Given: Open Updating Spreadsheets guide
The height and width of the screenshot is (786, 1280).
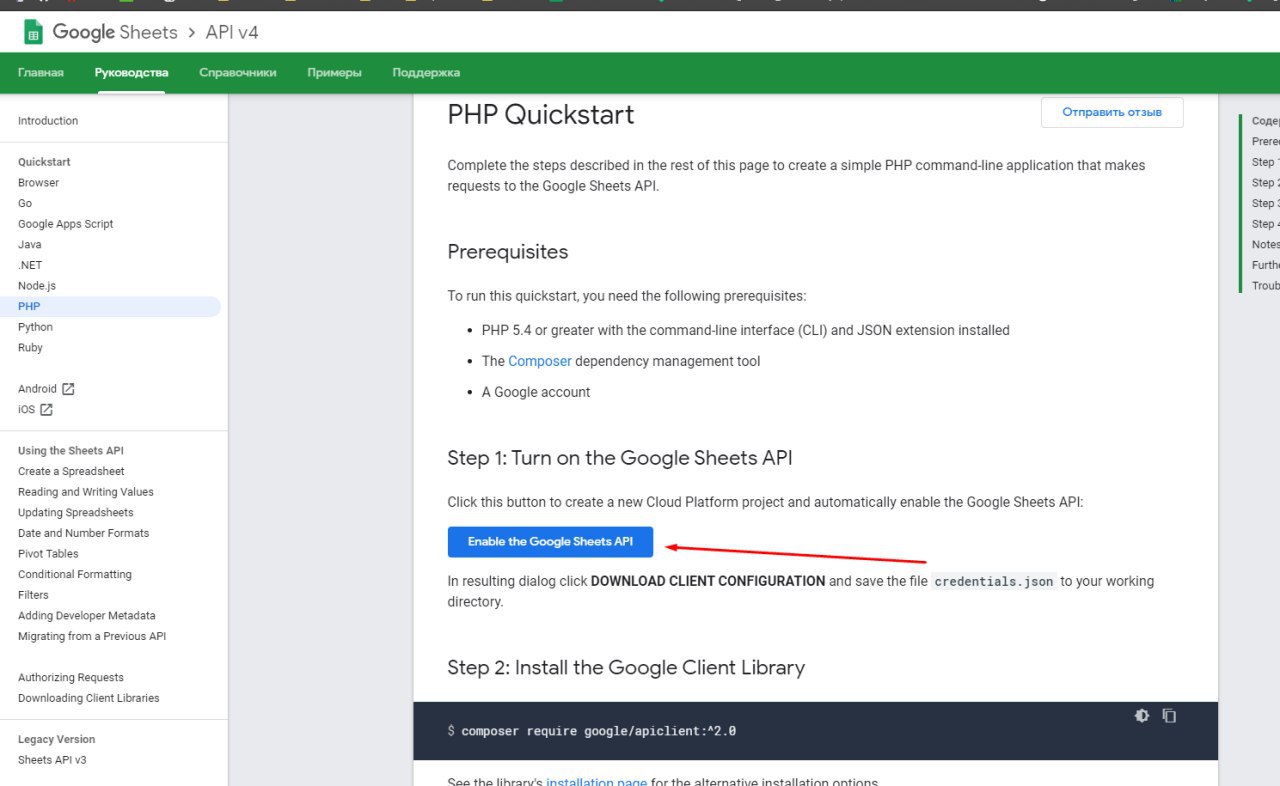Looking at the screenshot, I should [75, 513].
